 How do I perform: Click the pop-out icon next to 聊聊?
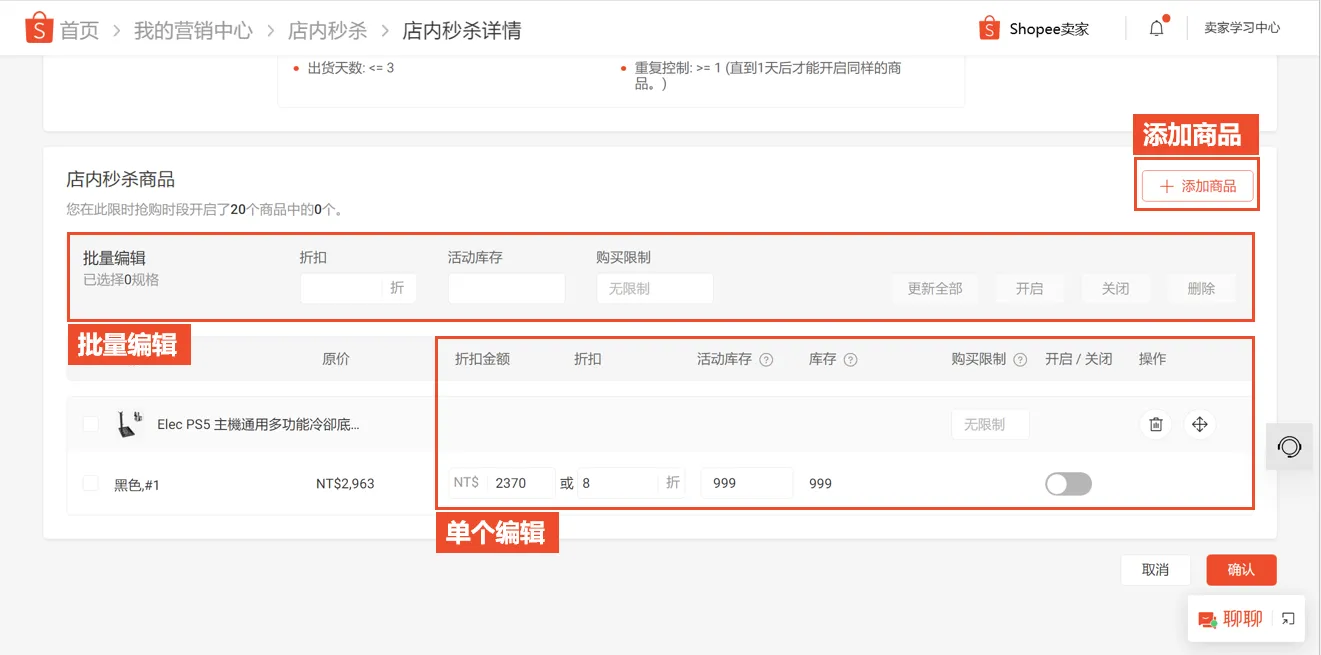click(x=1289, y=618)
